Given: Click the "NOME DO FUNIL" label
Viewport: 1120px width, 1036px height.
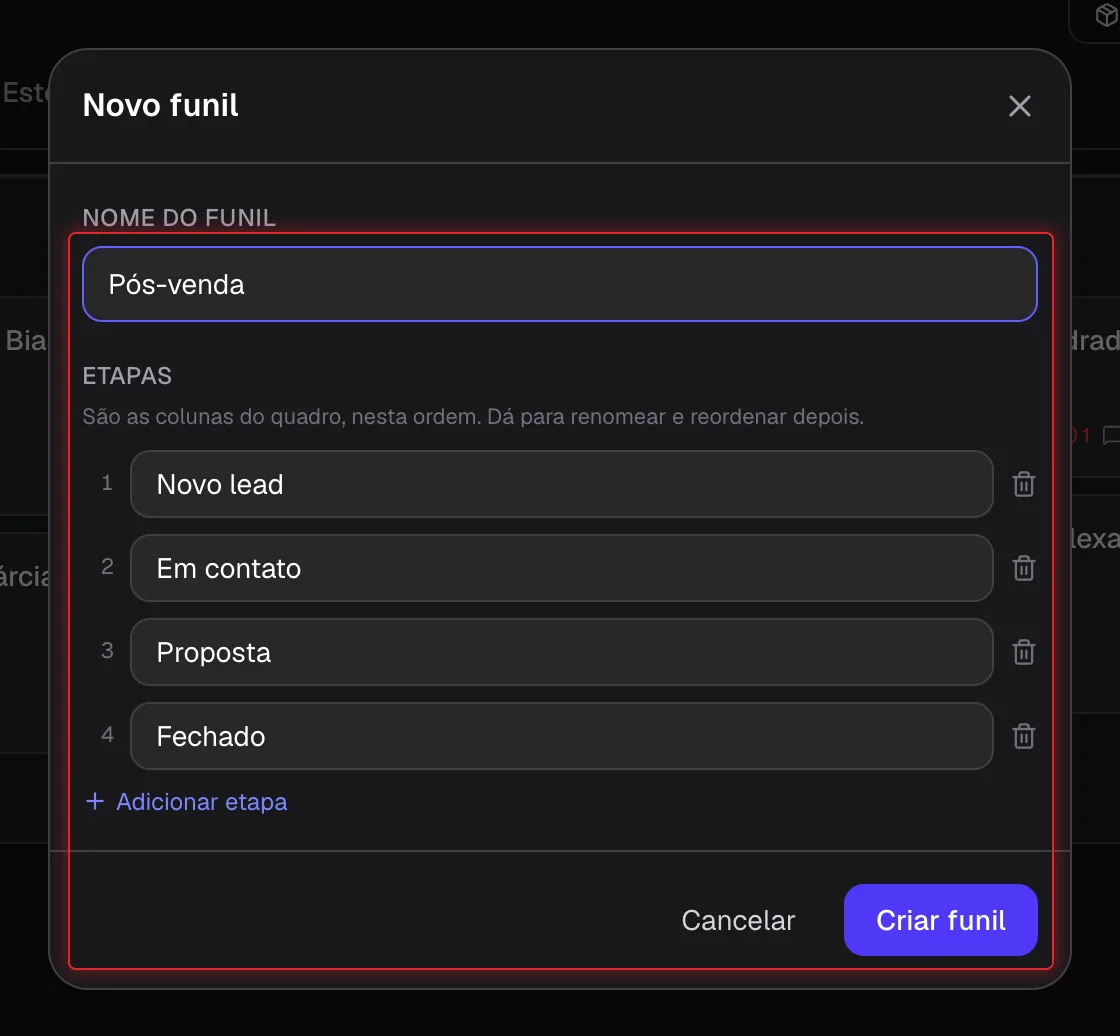Looking at the screenshot, I should (x=179, y=218).
